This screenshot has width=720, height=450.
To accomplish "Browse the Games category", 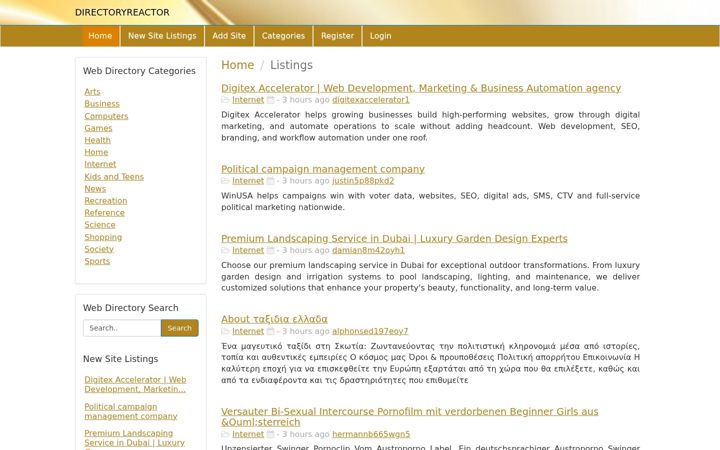I will 98,128.
